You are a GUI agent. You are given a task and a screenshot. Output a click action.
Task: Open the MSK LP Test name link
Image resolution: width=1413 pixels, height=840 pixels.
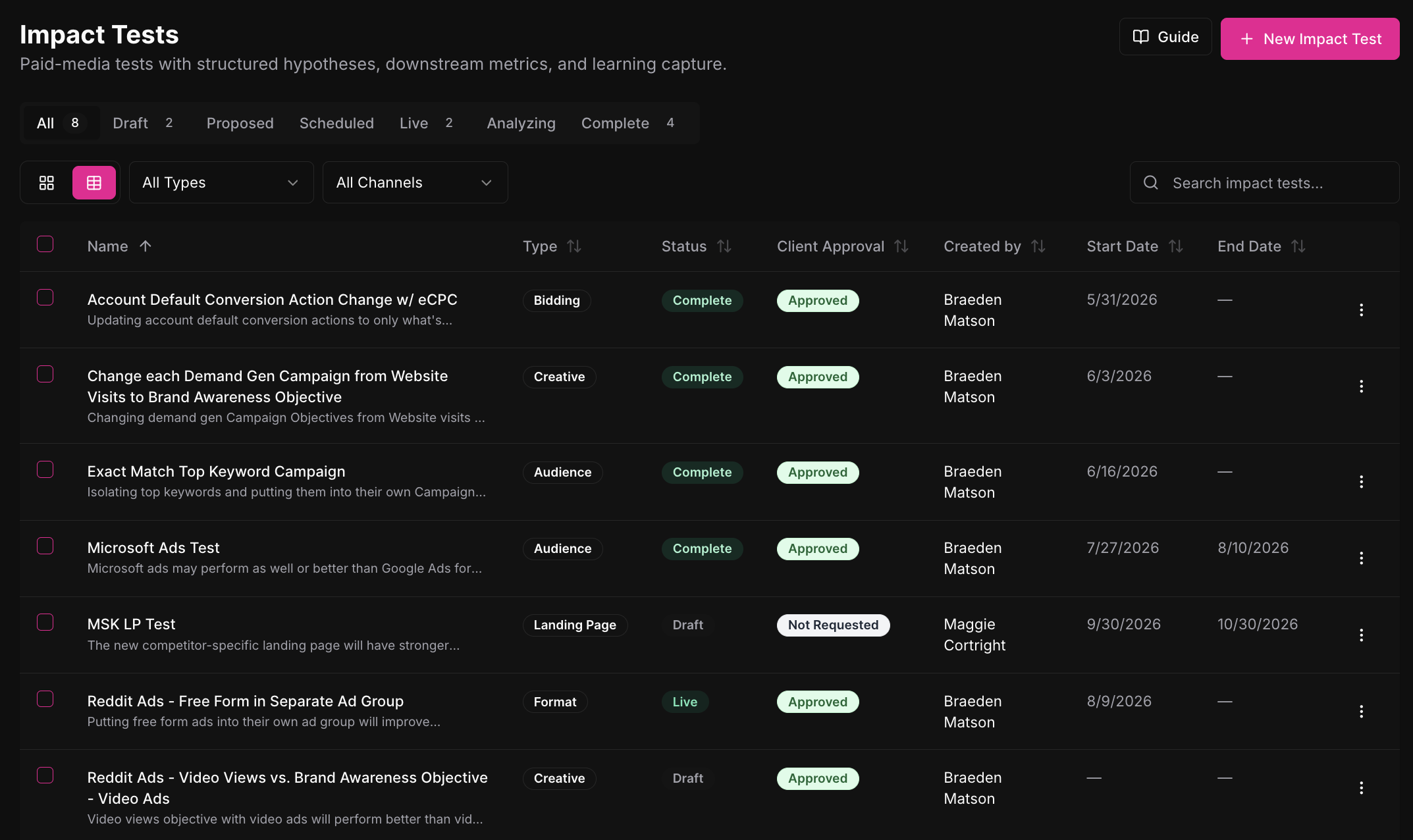click(x=131, y=624)
